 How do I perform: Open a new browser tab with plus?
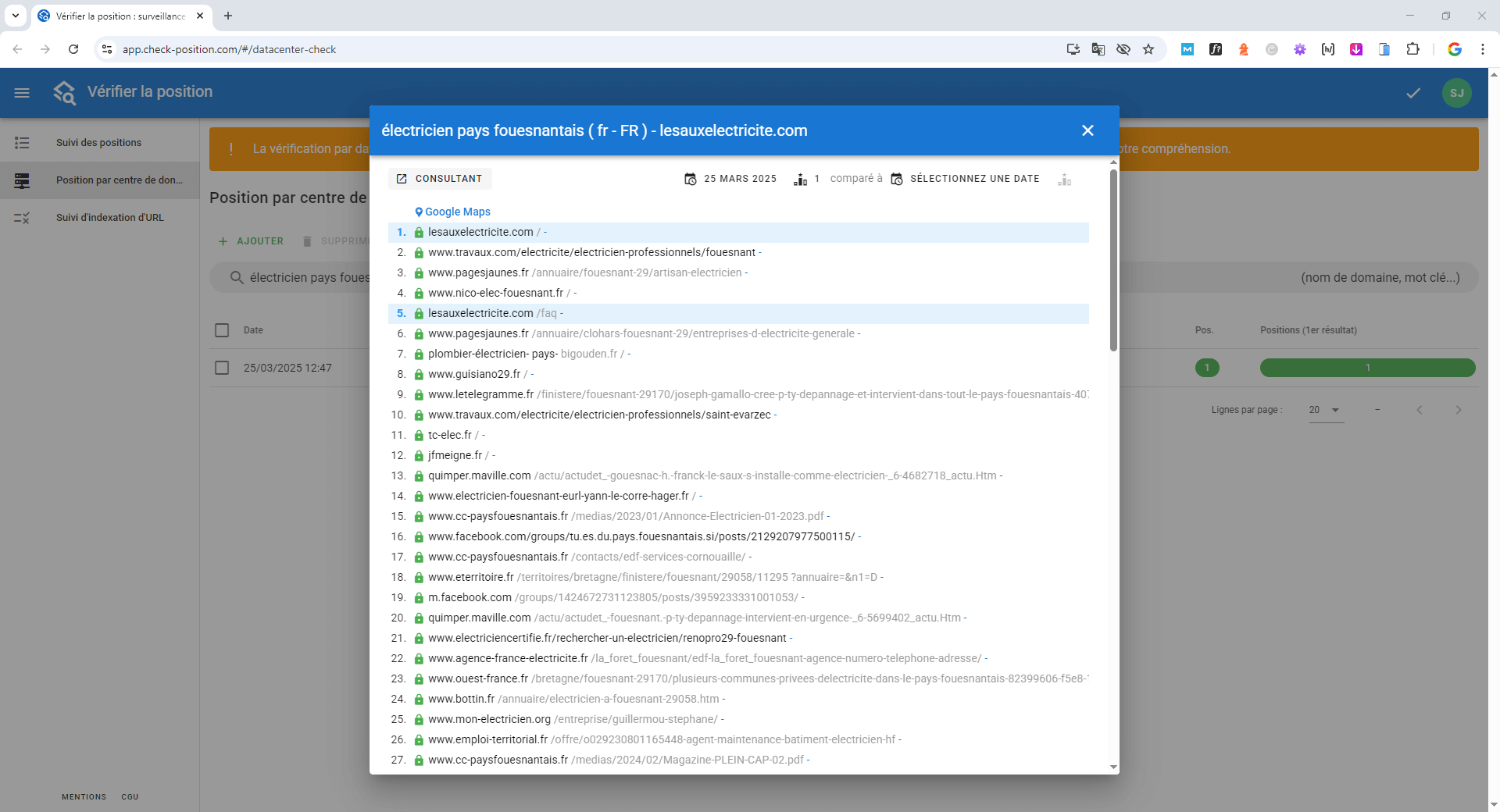pyautogui.click(x=228, y=16)
